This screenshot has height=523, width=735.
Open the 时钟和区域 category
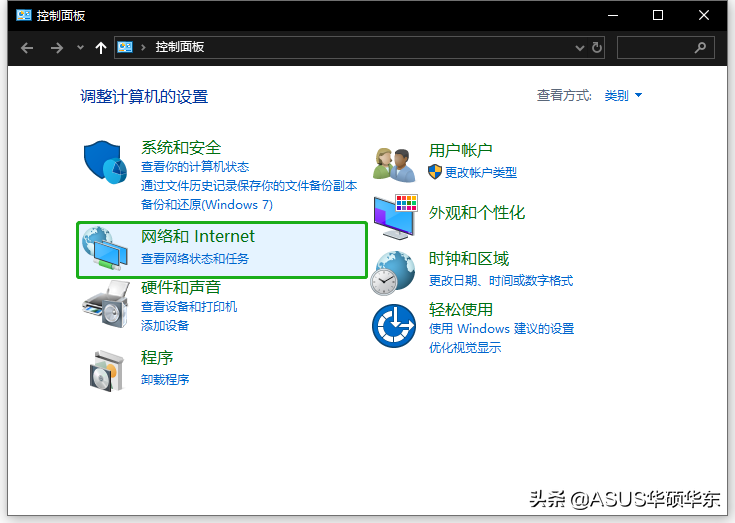pos(469,259)
